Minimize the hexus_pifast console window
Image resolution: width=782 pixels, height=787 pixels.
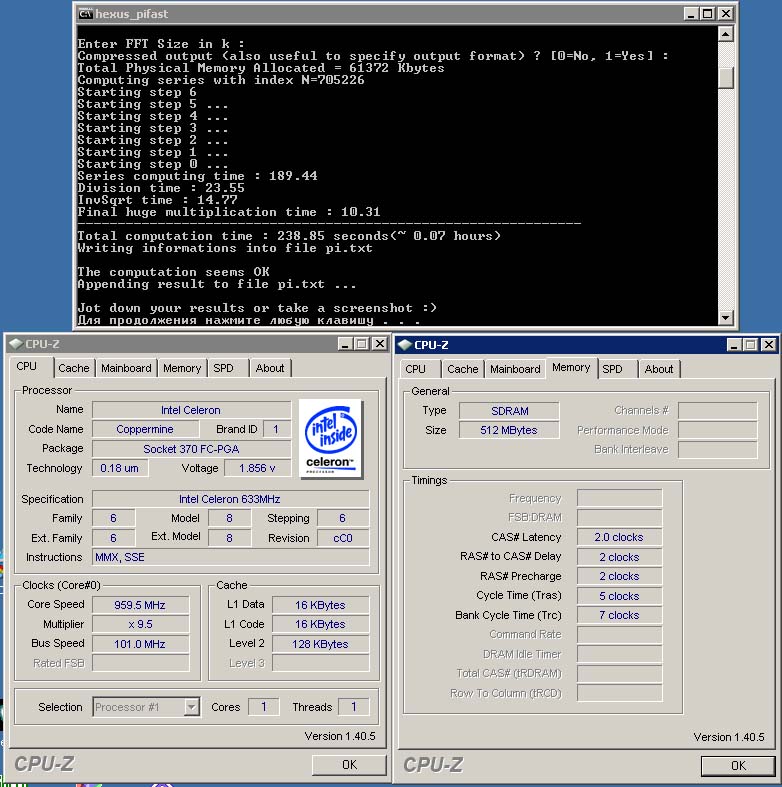691,14
